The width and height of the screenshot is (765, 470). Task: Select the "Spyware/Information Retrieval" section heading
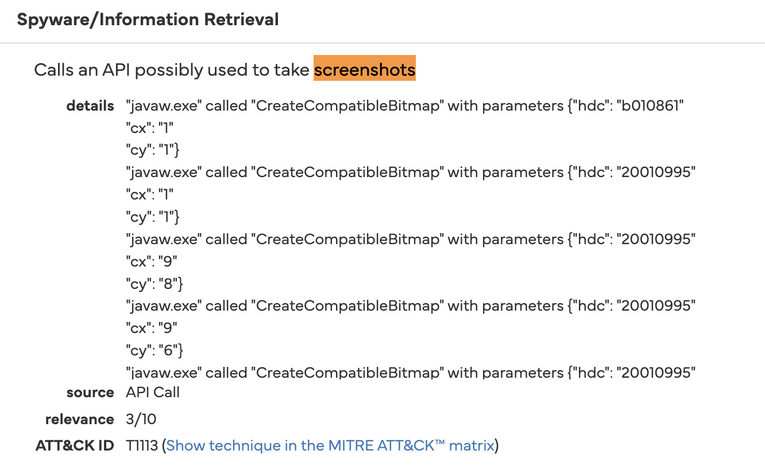click(x=148, y=19)
